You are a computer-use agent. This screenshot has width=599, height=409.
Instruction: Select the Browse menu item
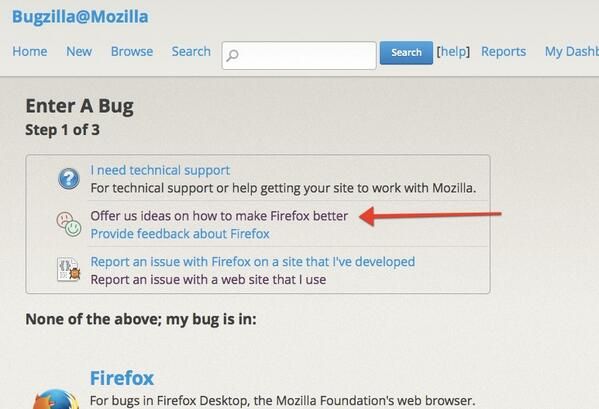(x=132, y=51)
